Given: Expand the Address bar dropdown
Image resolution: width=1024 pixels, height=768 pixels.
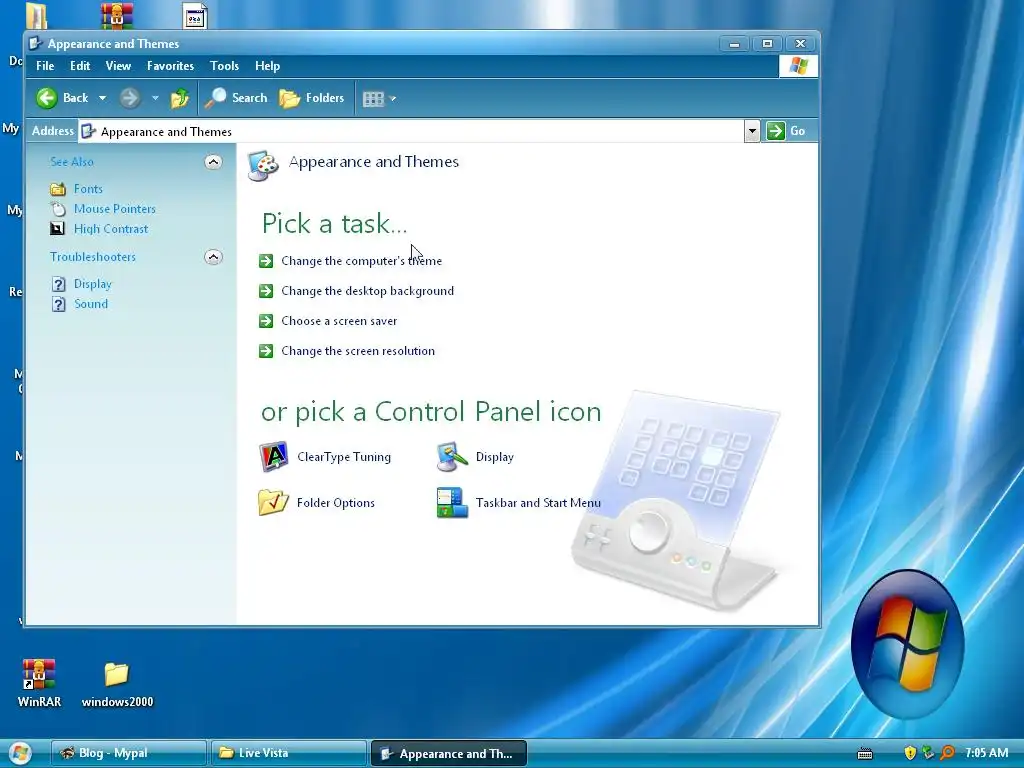Looking at the screenshot, I should (752, 131).
